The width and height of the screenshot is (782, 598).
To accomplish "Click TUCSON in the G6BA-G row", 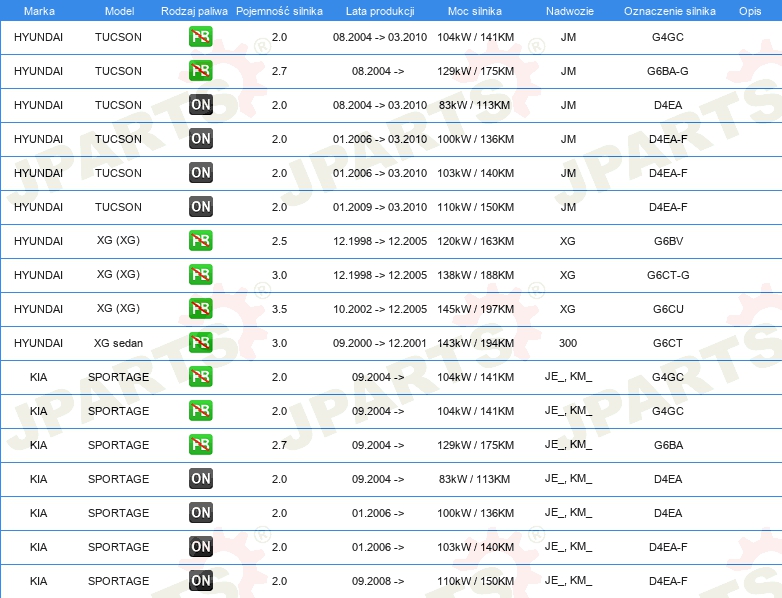I will click(x=118, y=71).
